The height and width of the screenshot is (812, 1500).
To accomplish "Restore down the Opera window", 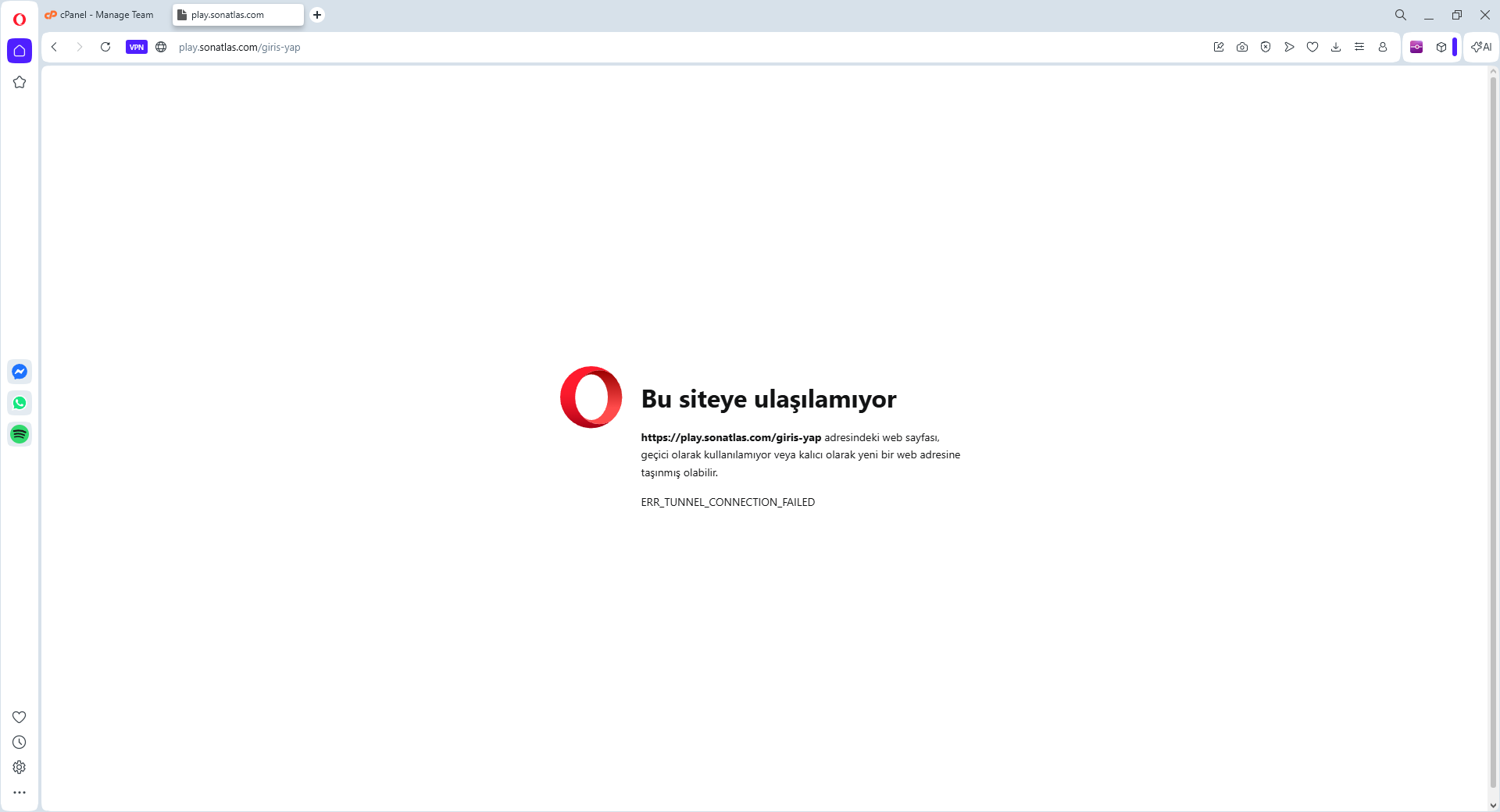I will (1457, 15).
